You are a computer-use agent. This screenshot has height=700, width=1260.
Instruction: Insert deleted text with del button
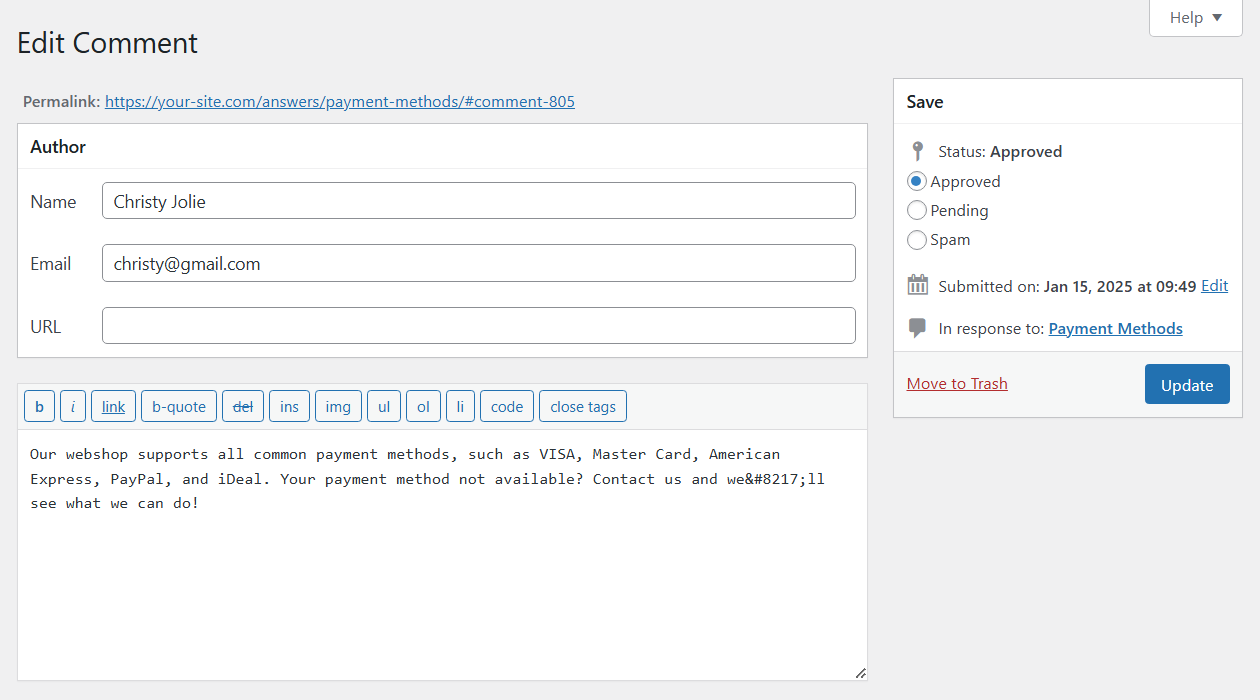pyautogui.click(x=243, y=406)
